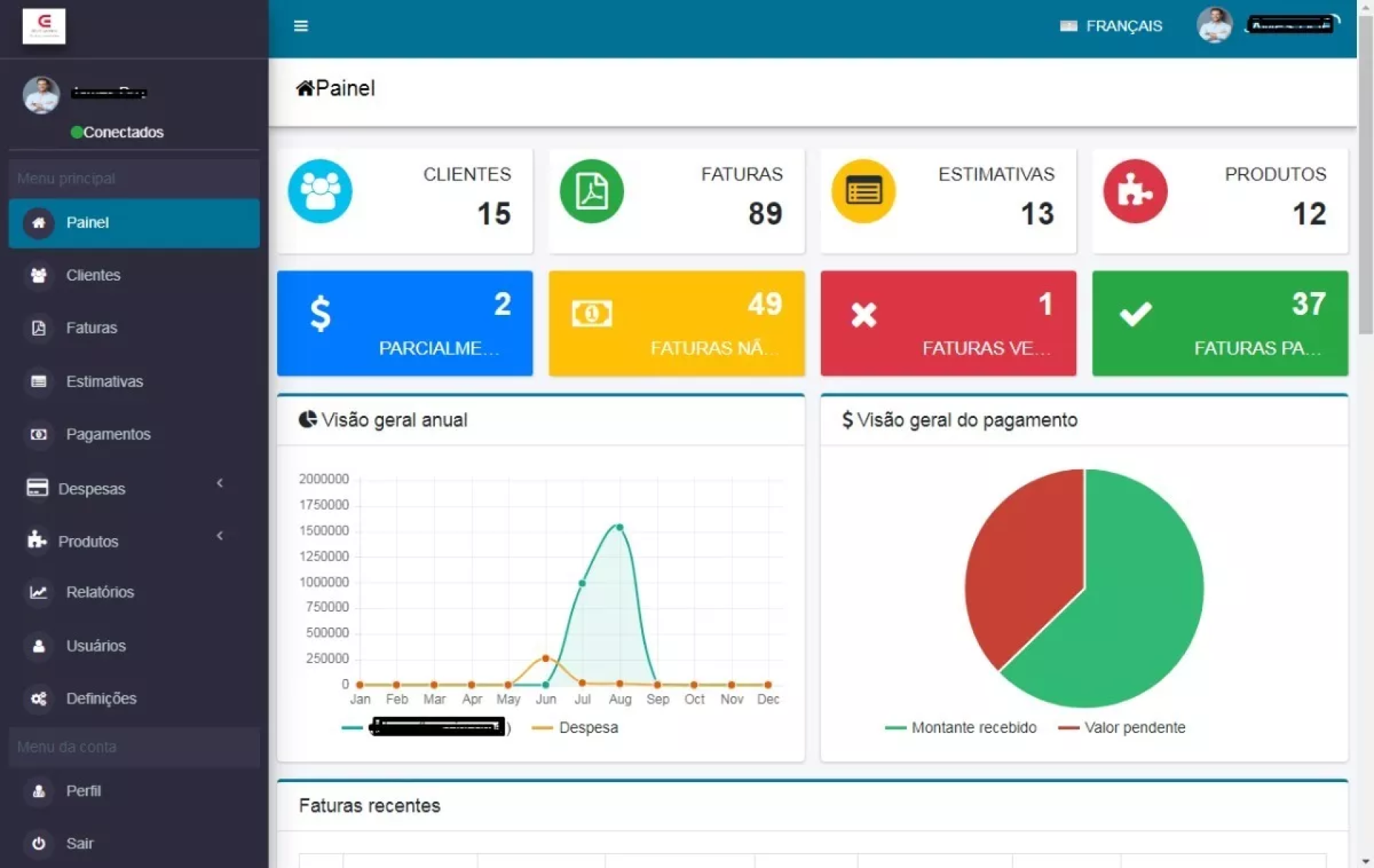This screenshot has height=868, width=1374.
Task: Open Relatórios in the sidebar menu
Action: (99, 592)
